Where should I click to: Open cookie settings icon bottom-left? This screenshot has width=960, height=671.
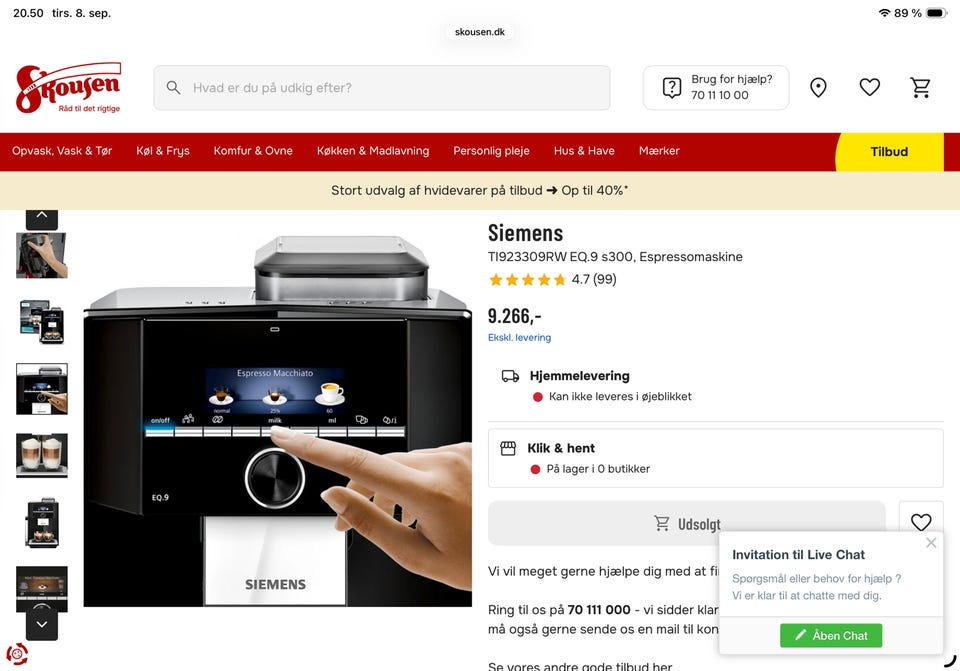17,654
